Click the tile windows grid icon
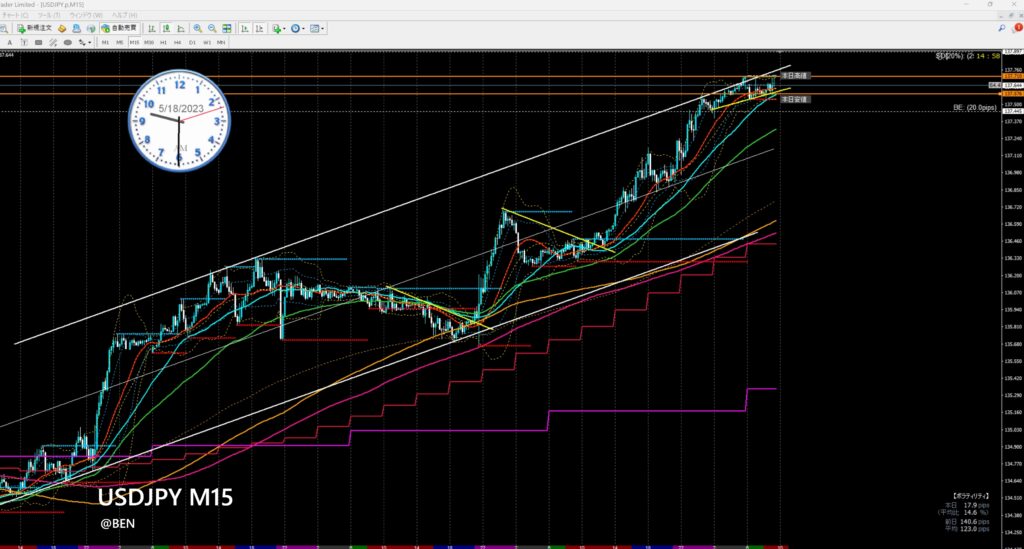This screenshot has height=549, width=1024. point(229,29)
